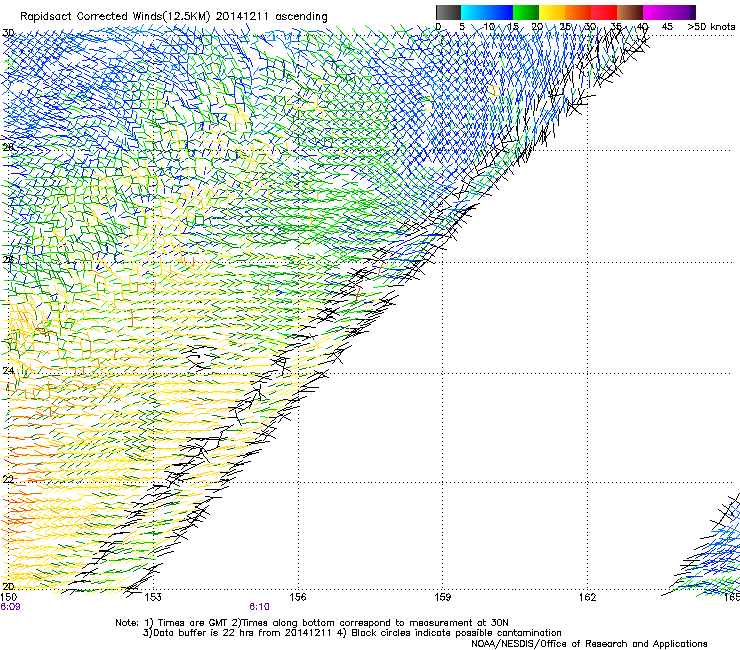
Task: Click the word 'ascending' in the title
Action: [301, 17]
